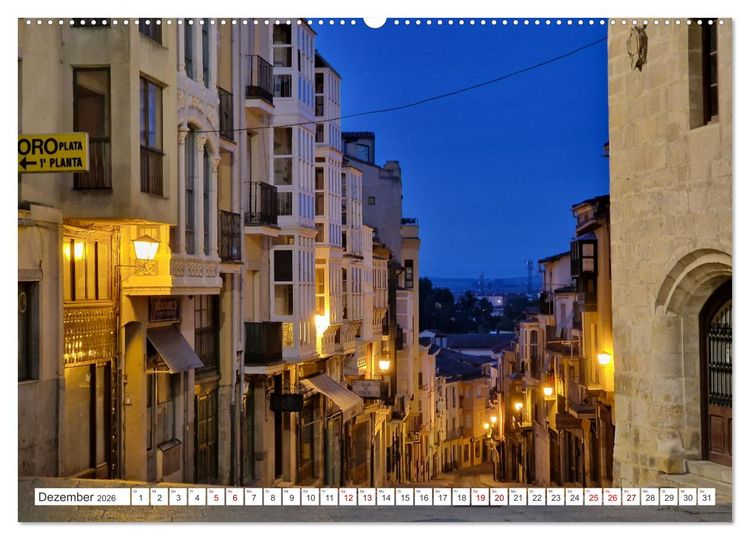750x540 pixels.
Task: Select the red day 26 cell
Action: (612, 497)
